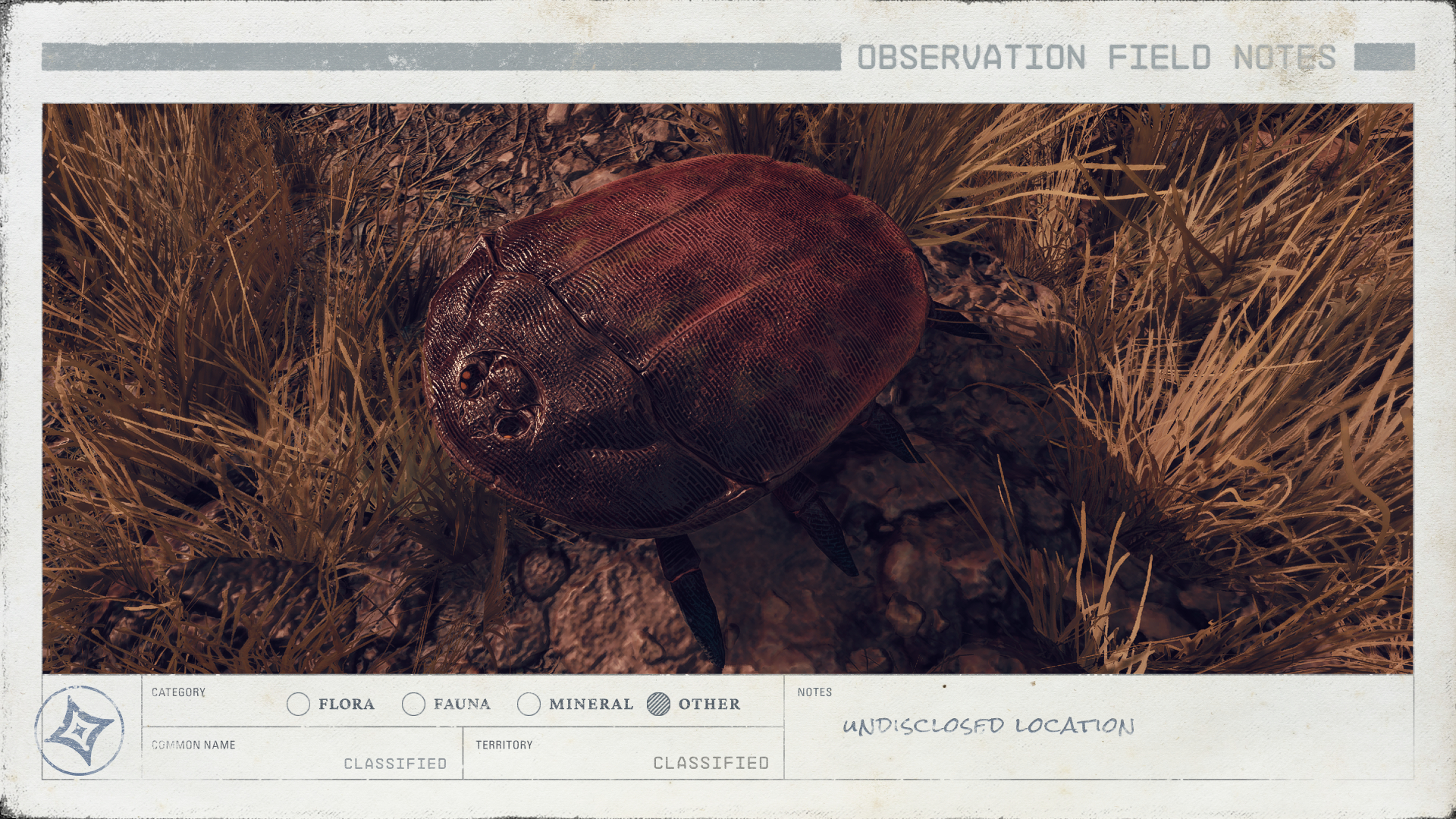Viewport: 1456px width, 819px height.
Task: Select the Mineral category radio button
Action: pyautogui.click(x=529, y=704)
